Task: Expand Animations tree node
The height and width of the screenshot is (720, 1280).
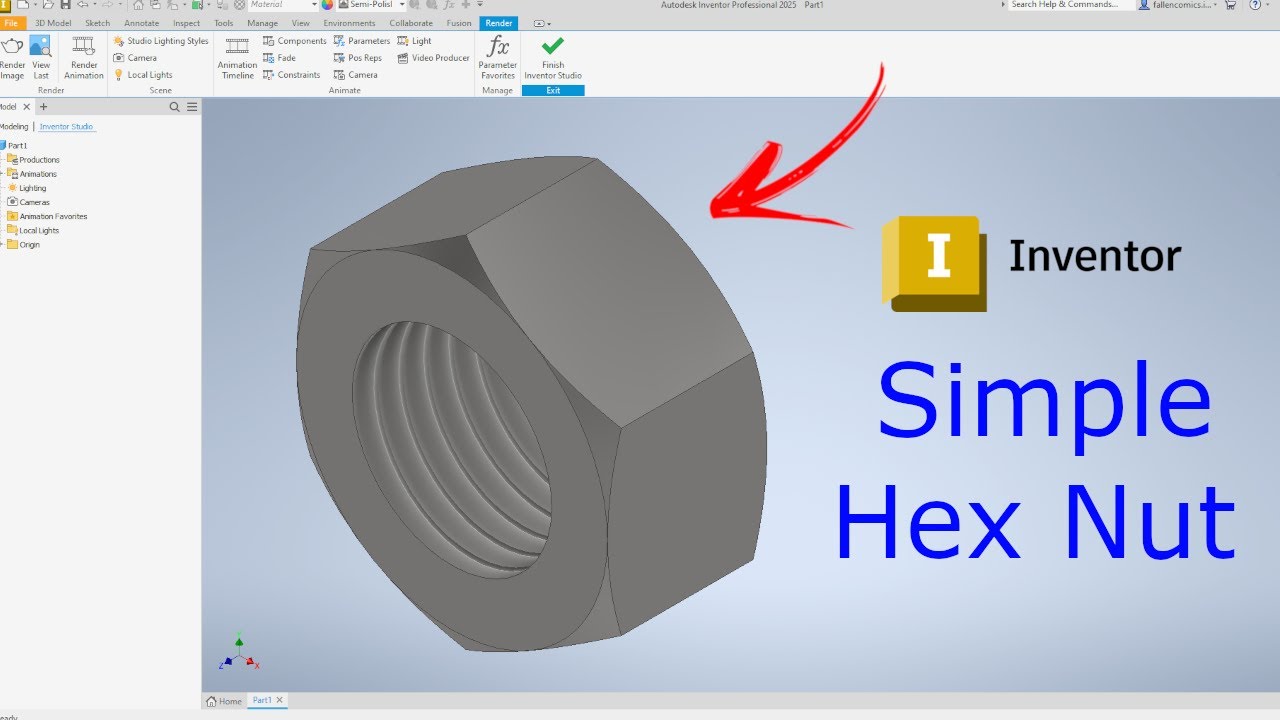Action: [x=2, y=174]
